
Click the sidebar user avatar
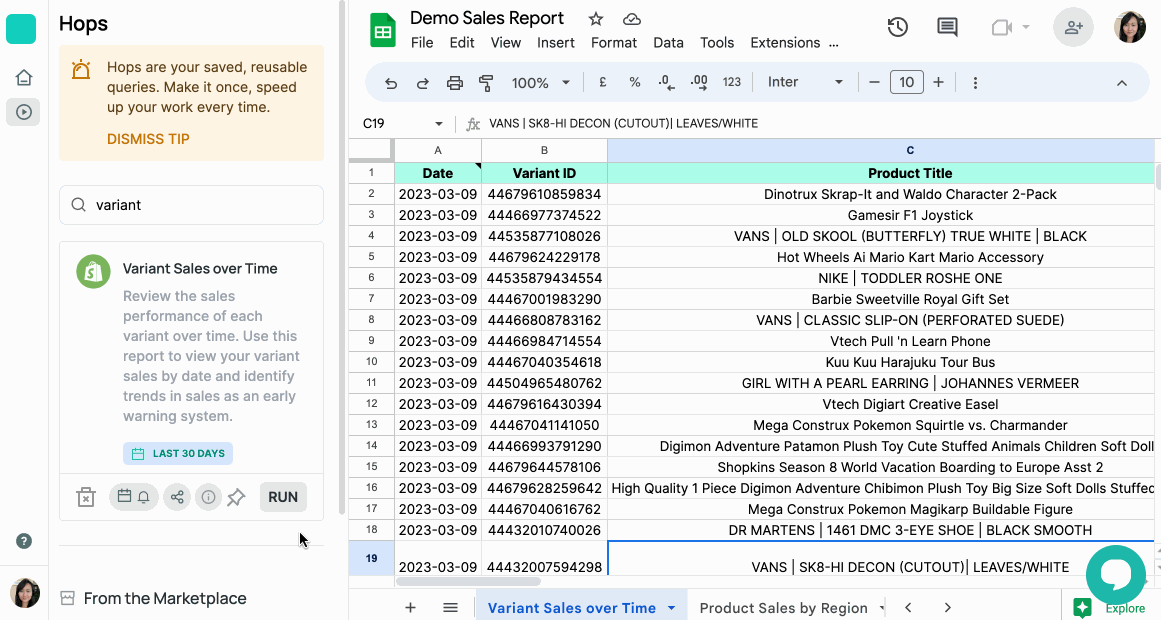pyautogui.click(x=24, y=593)
